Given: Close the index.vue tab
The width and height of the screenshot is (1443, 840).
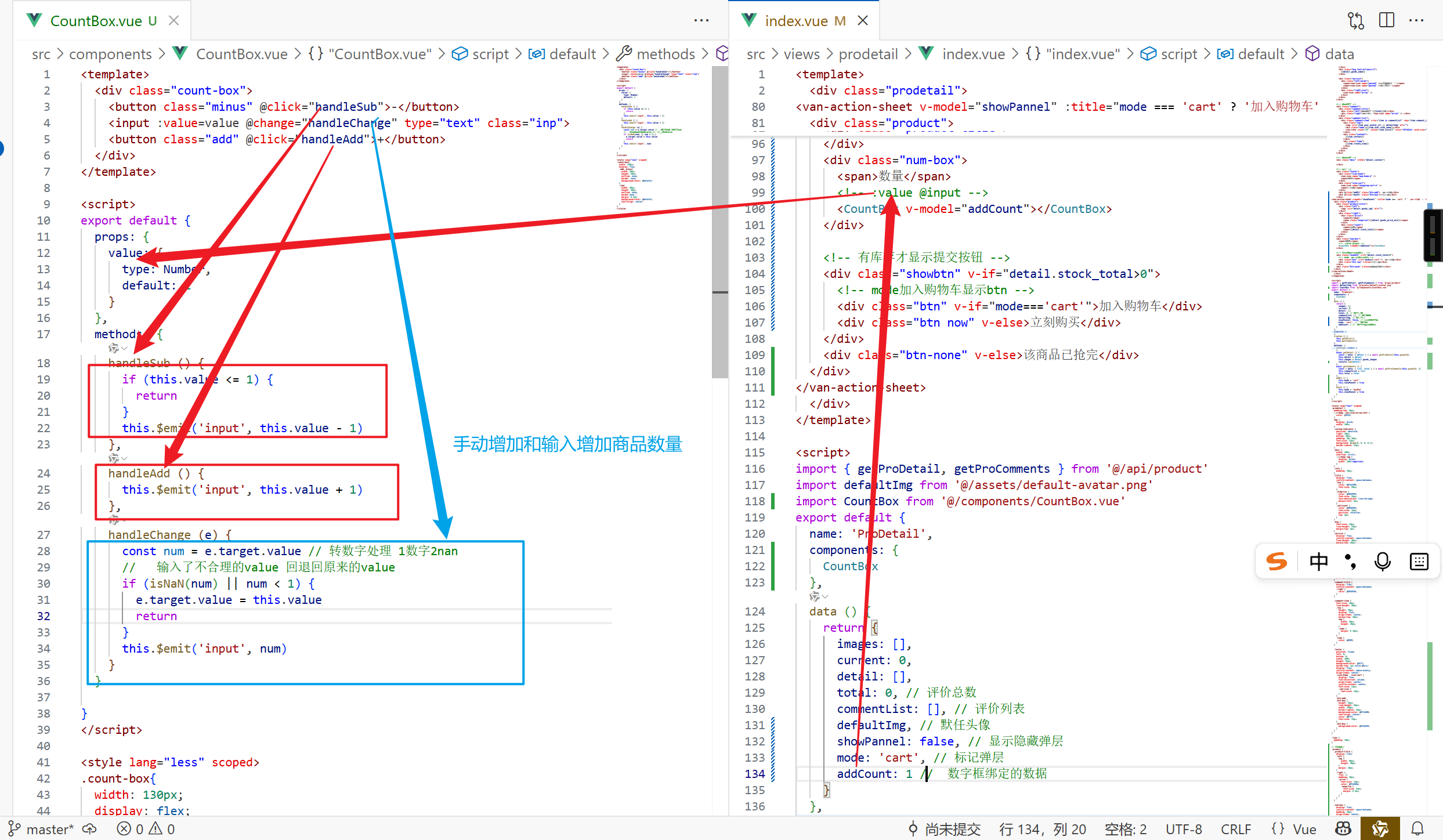Looking at the screenshot, I should [x=863, y=21].
